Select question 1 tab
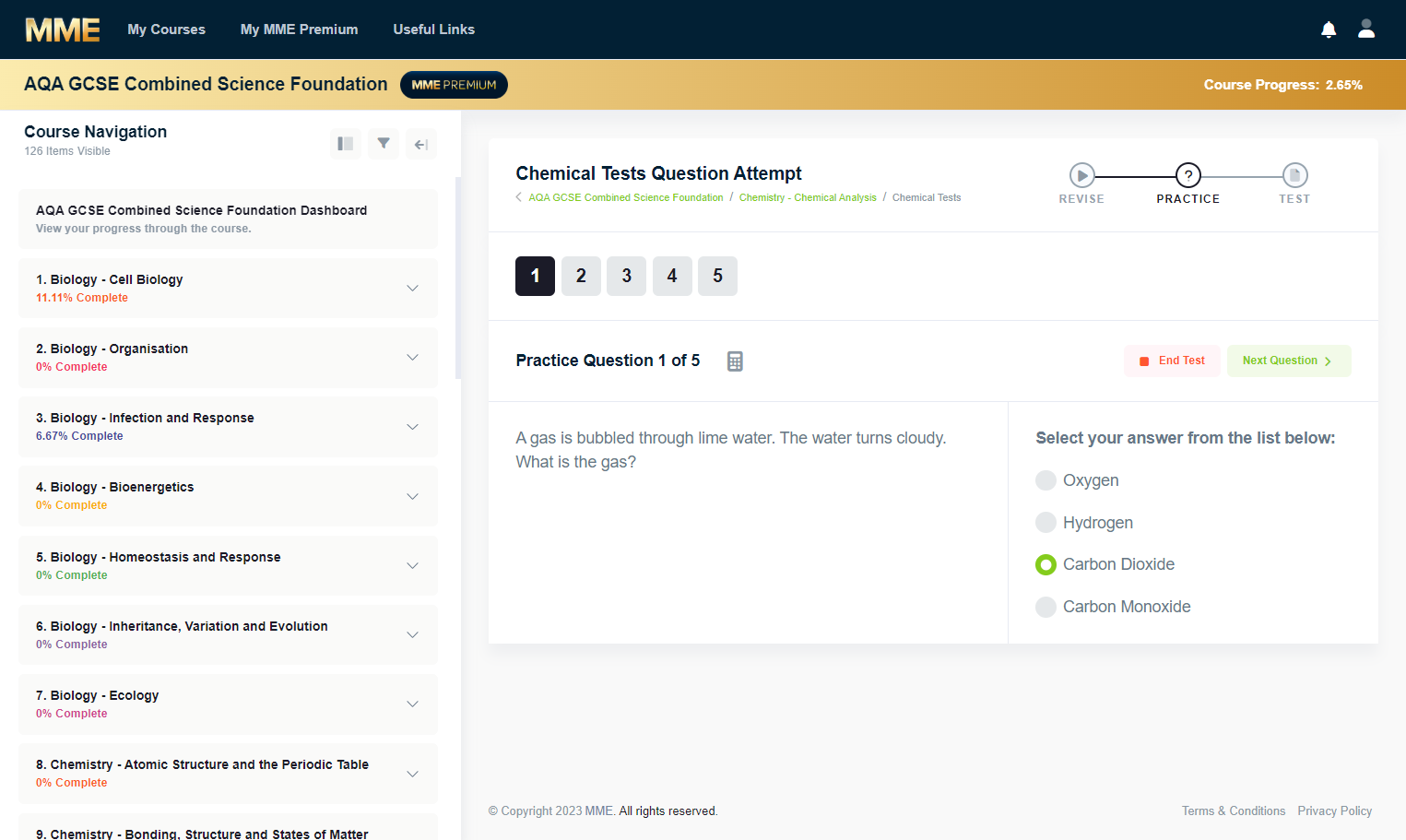This screenshot has height=840, width=1406. point(535,276)
